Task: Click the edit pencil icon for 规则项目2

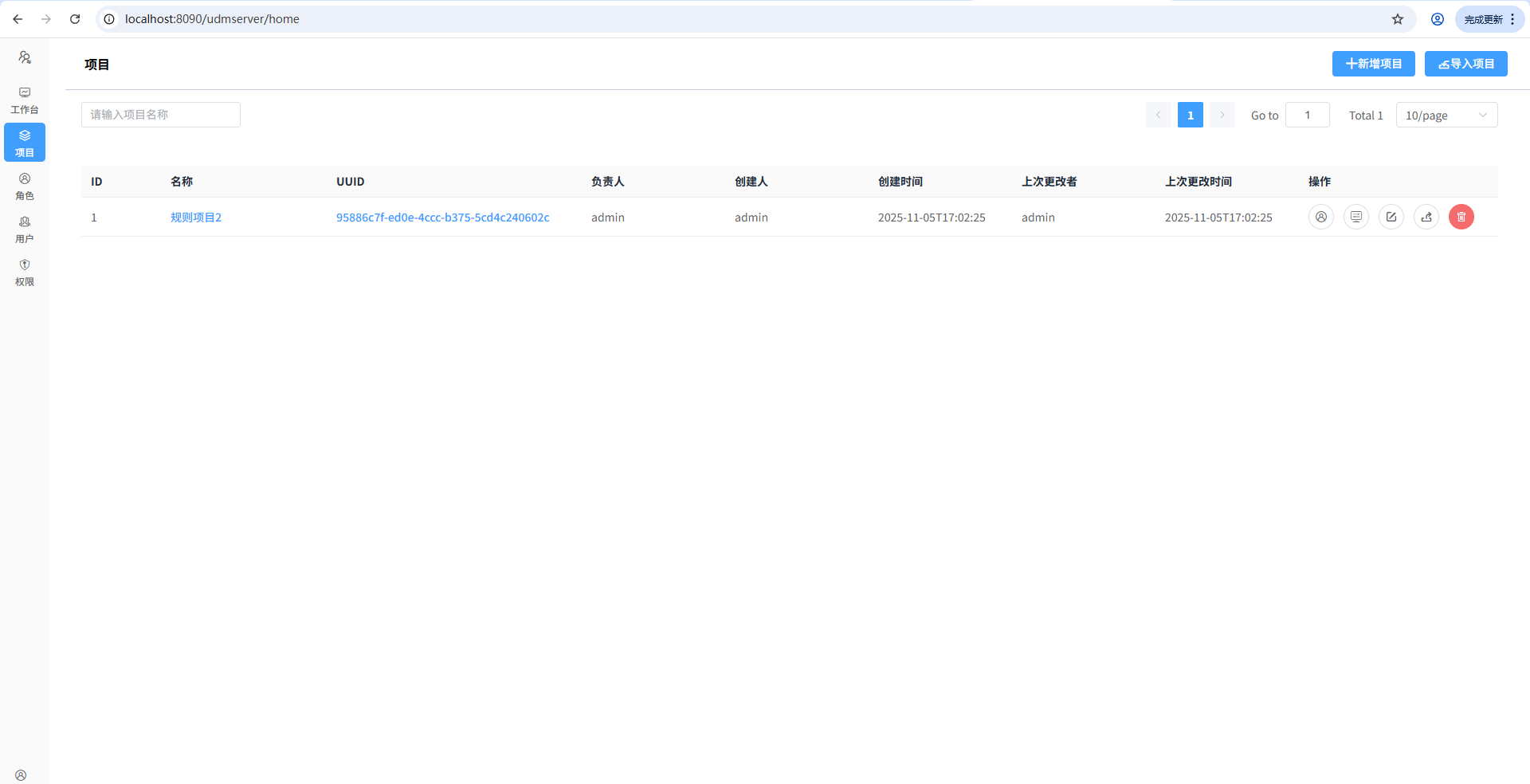Action: click(1391, 217)
